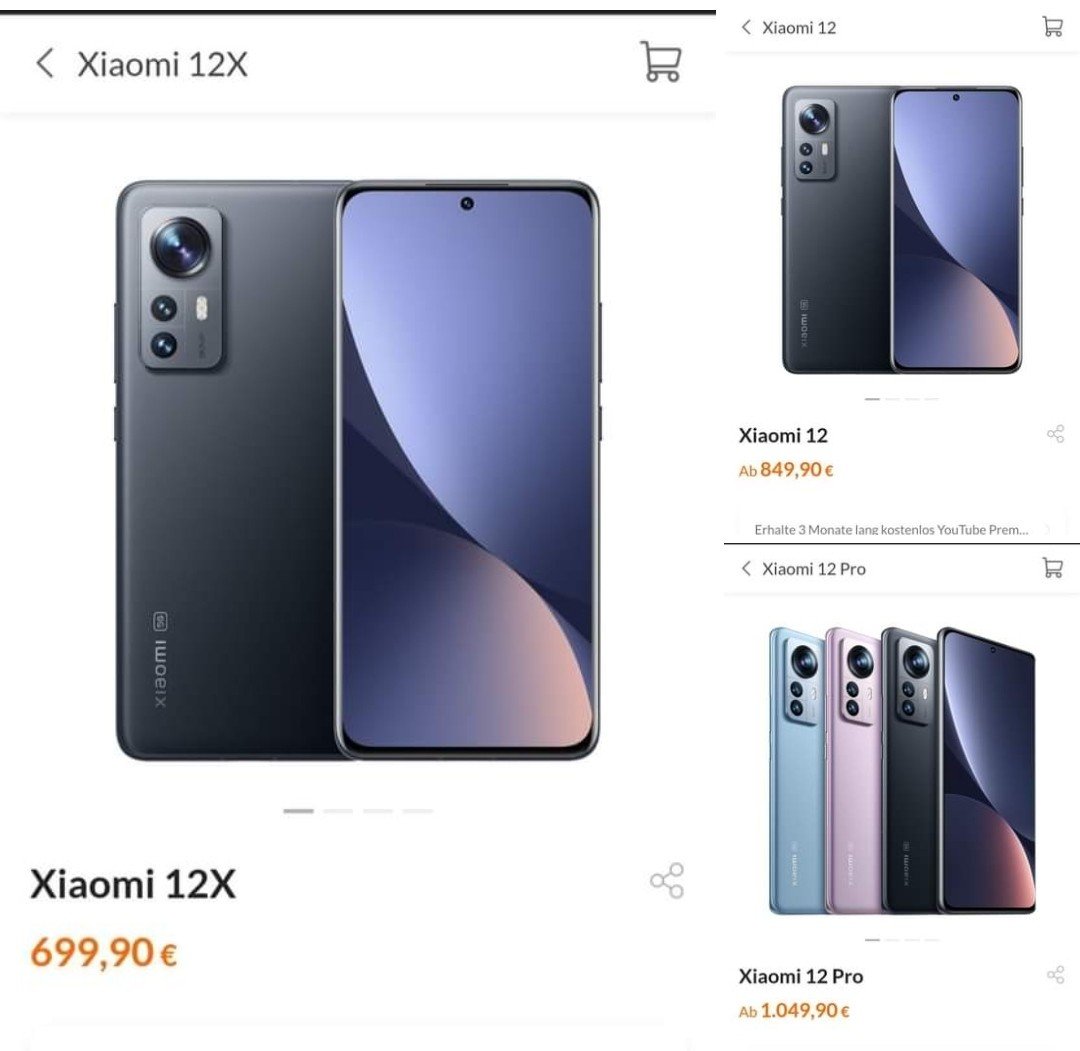
Task: Share the Xiaomi 12X product
Action: click(667, 880)
